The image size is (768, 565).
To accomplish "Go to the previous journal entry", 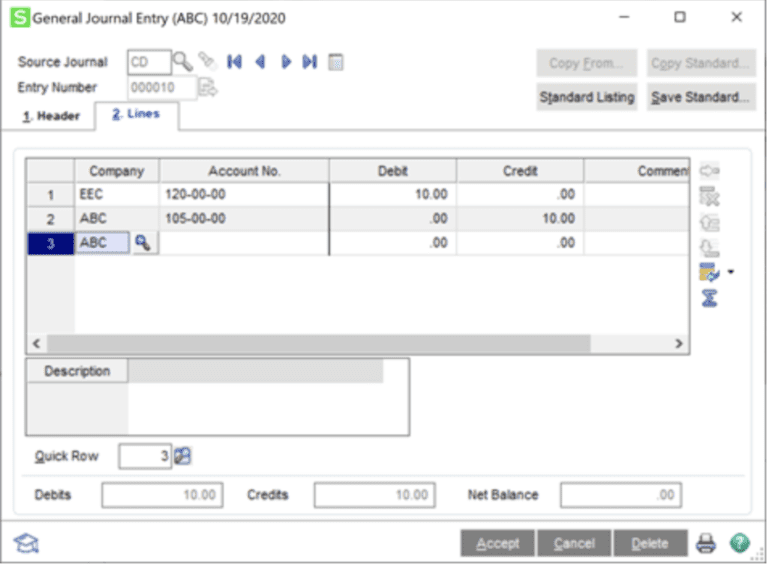I will coord(260,62).
